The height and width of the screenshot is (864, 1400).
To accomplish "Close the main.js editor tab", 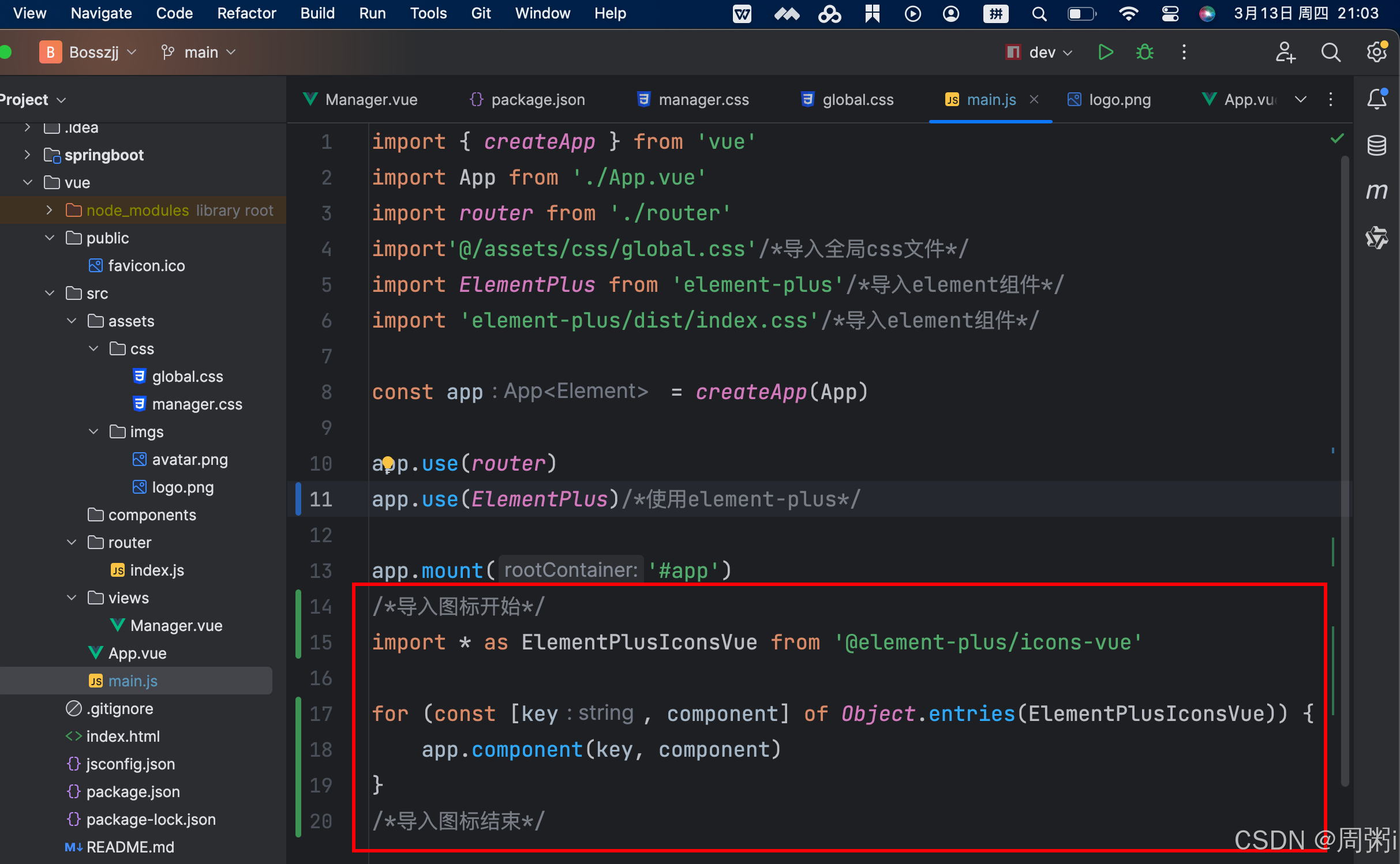I will pyautogui.click(x=1034, y=99).
